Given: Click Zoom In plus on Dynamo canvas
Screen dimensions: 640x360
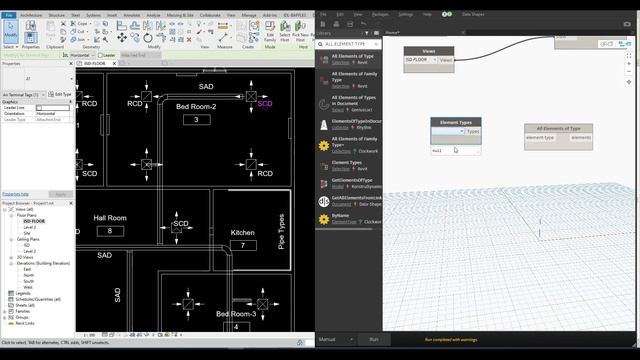Looking at the screenshot, I should tap(629, 64).
